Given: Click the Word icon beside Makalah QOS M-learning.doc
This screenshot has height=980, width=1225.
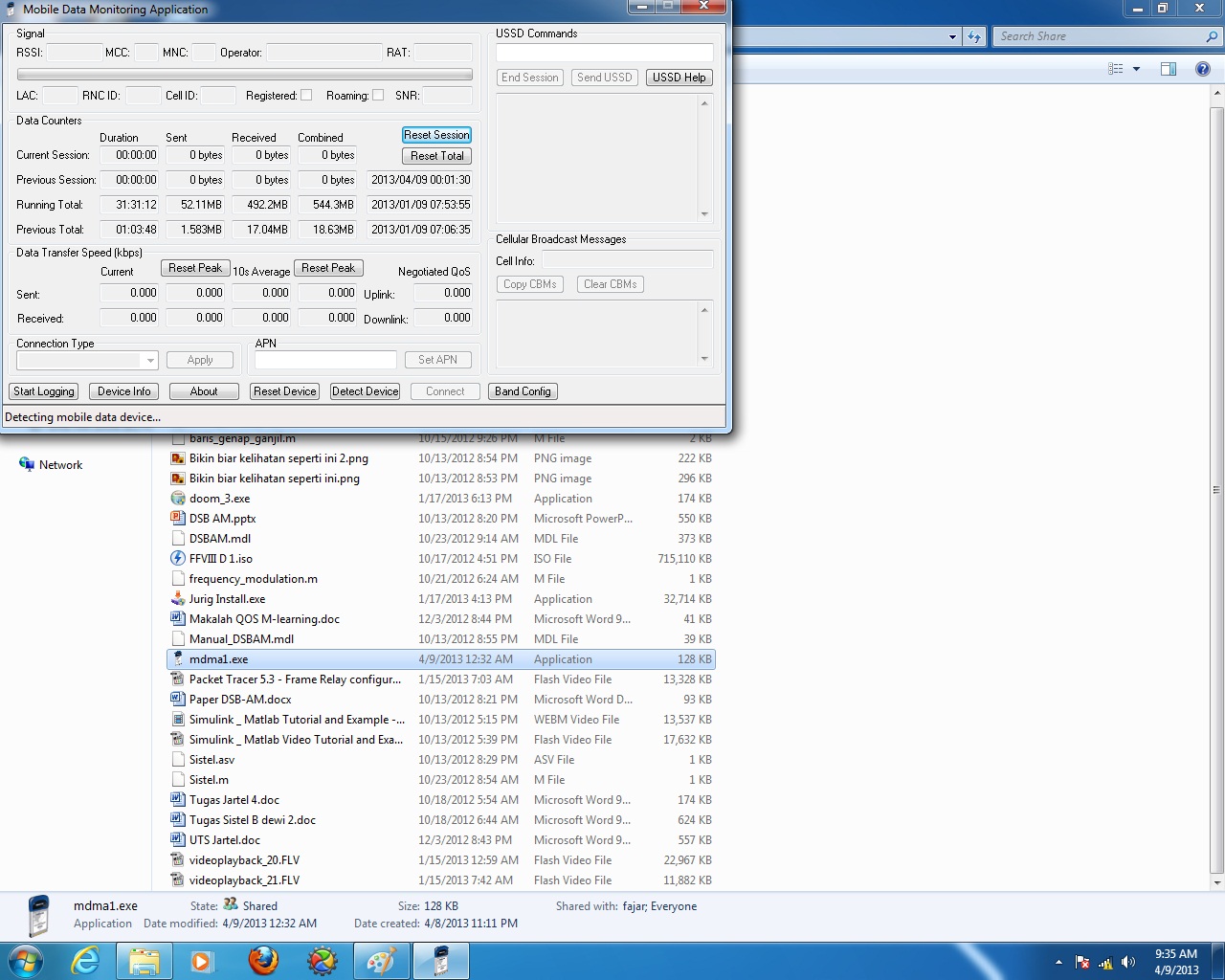Looking at the screenshot, I should (x=178, y=618).
